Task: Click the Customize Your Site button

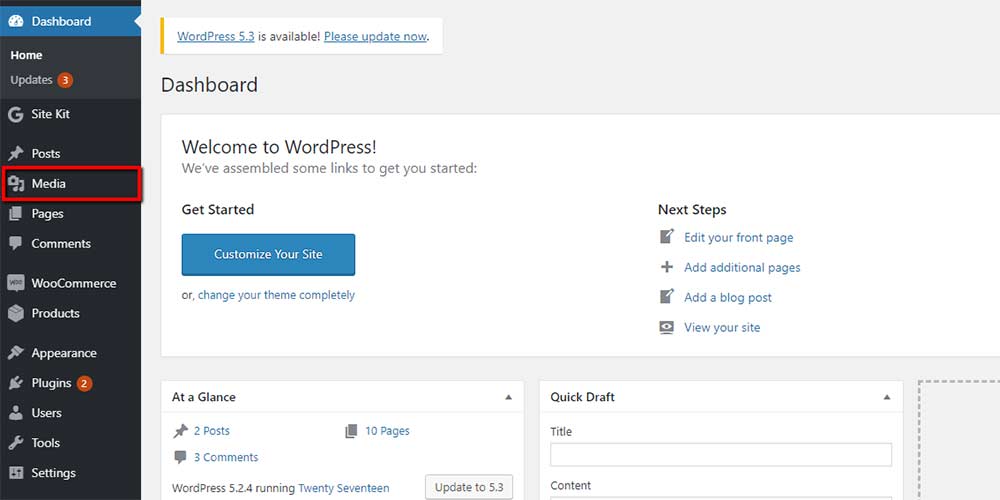Action: point(268,254)
